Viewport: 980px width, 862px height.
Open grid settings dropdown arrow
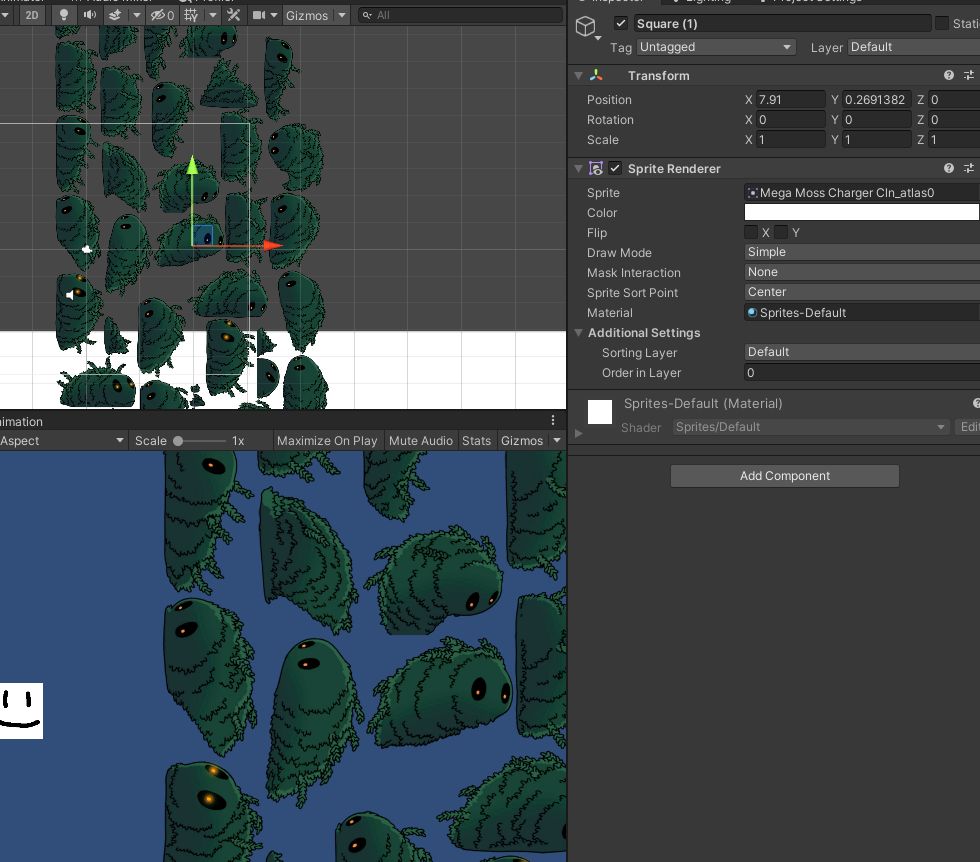(213, 15)
